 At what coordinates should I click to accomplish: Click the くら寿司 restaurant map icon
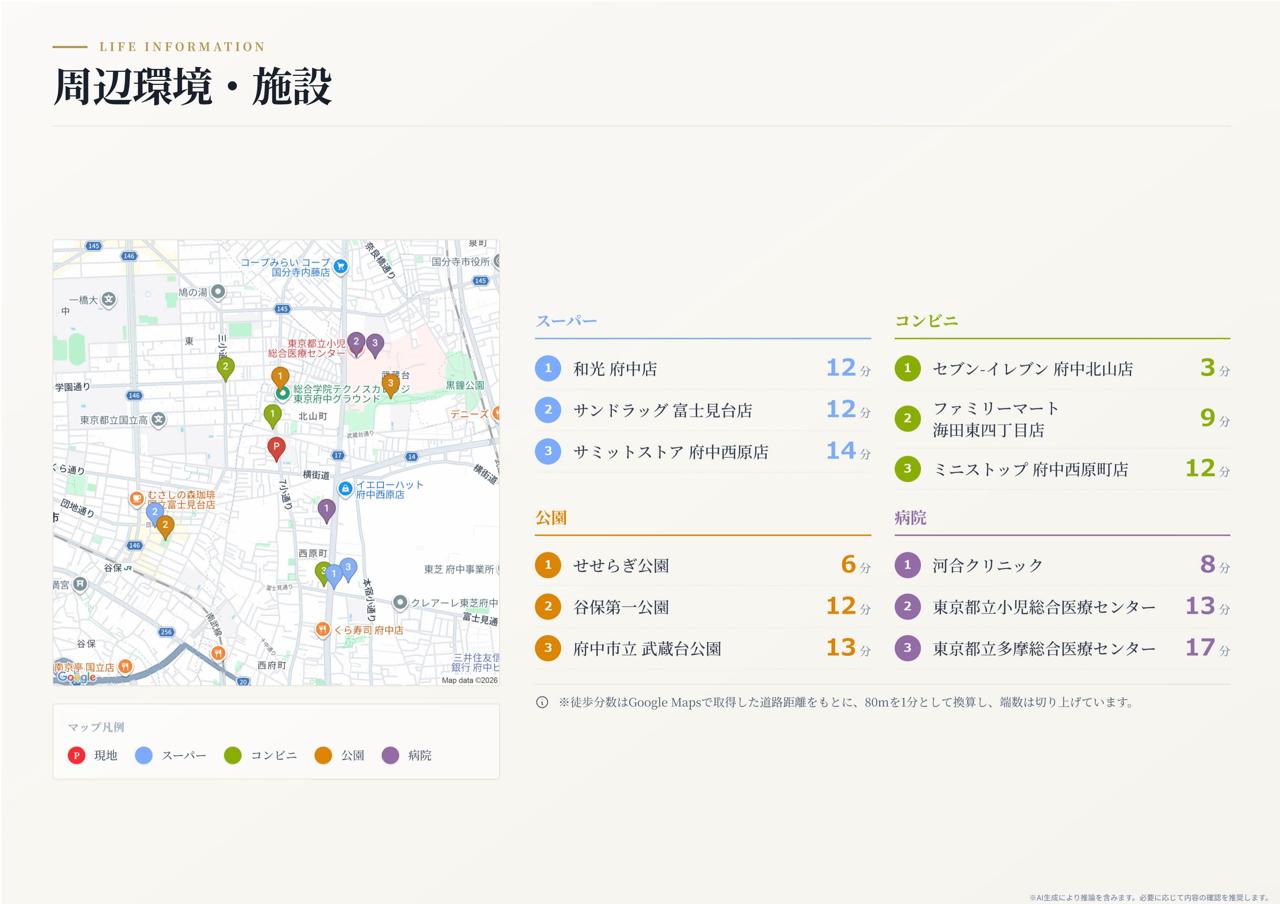[322, 630]
